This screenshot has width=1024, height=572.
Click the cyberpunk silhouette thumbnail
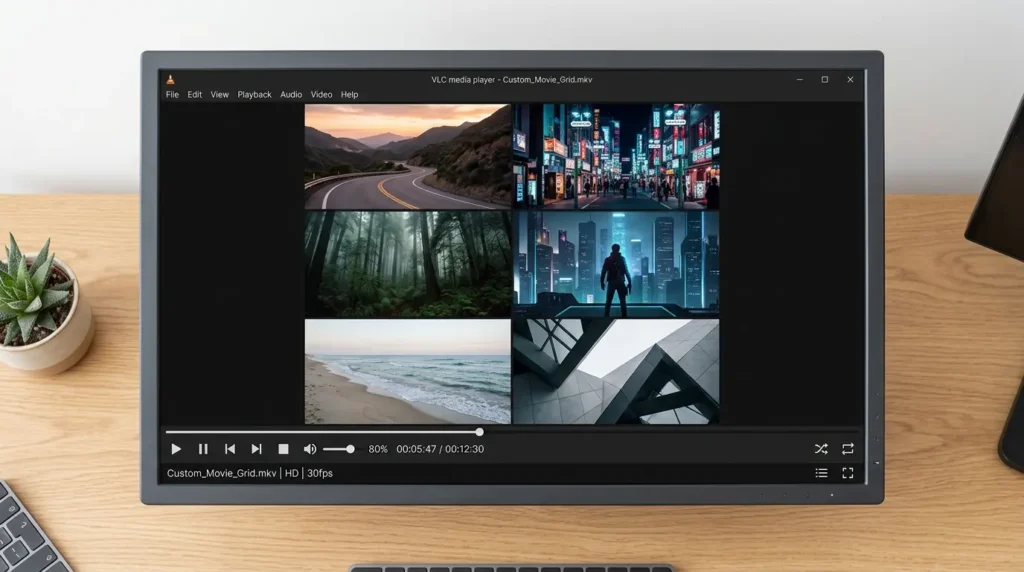coord(616,264)
